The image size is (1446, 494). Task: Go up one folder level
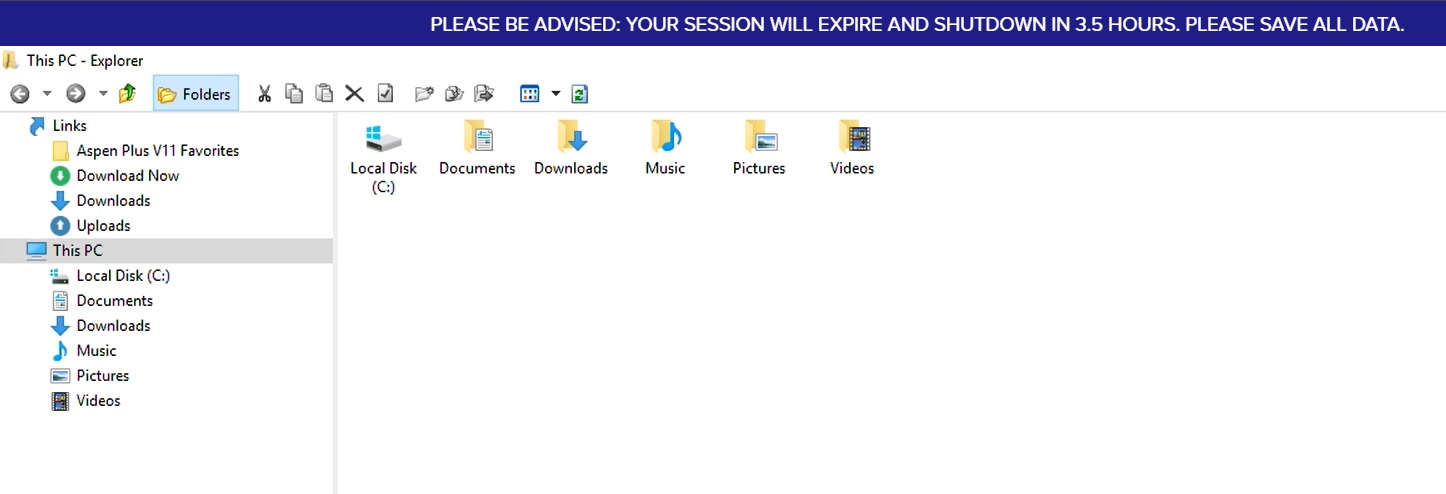pos(127,94)
